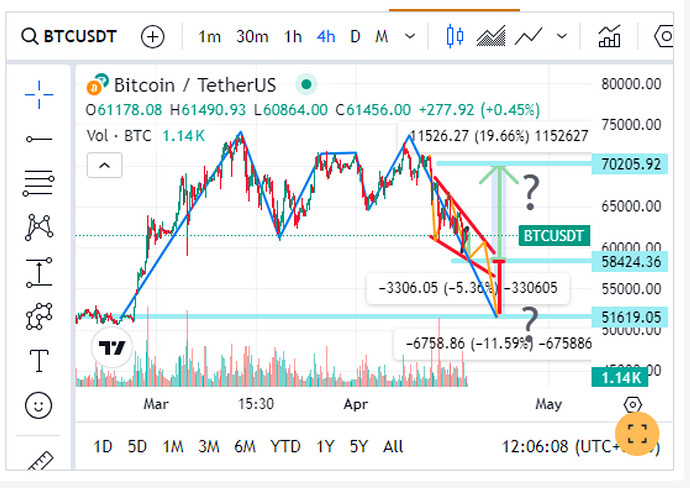This screenshot has width=690, height=488.
Task: Collapse the indicator legend chevron
Action: [104, 165]
